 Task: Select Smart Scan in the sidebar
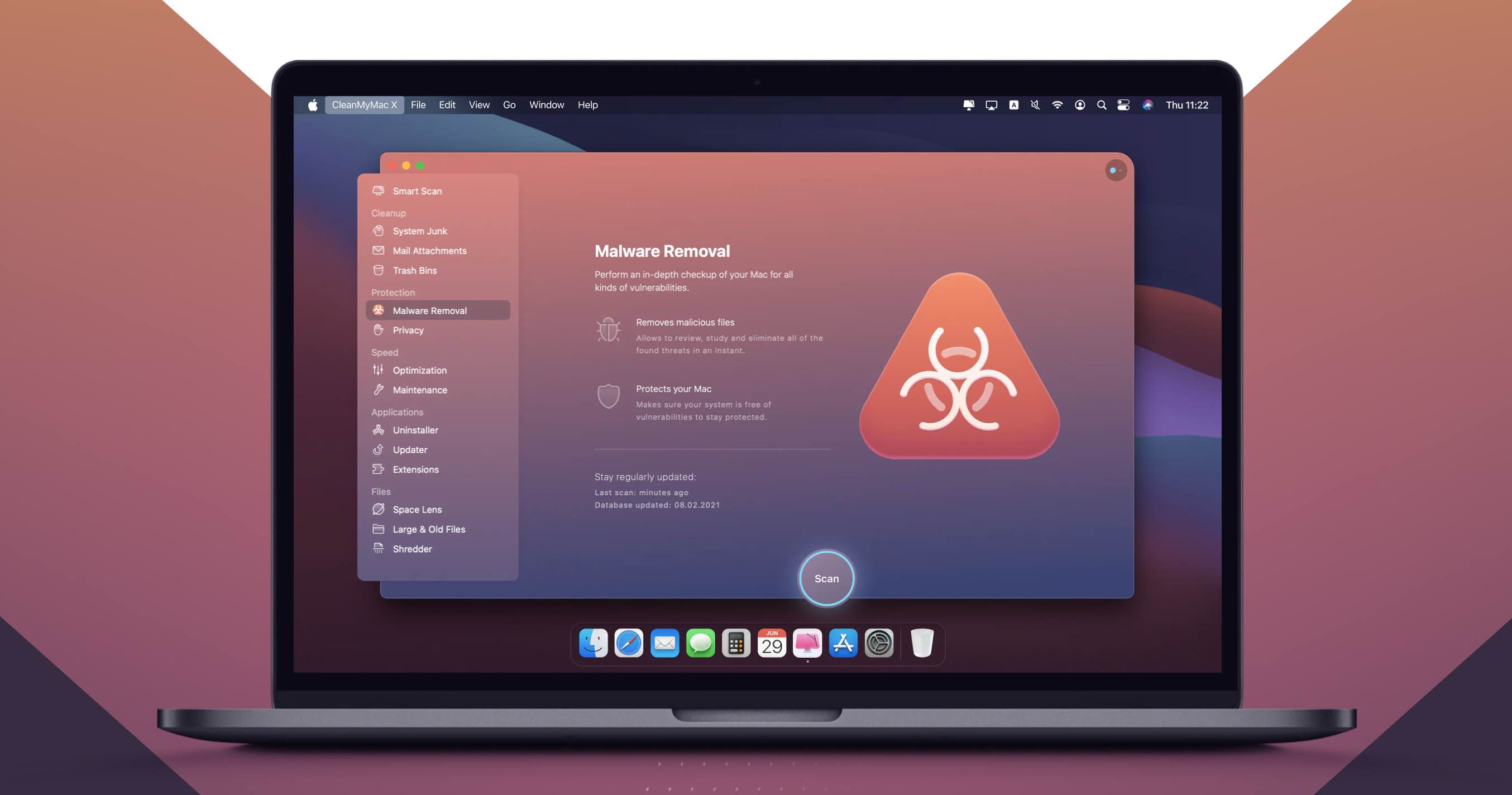click(x=417, y=191)
